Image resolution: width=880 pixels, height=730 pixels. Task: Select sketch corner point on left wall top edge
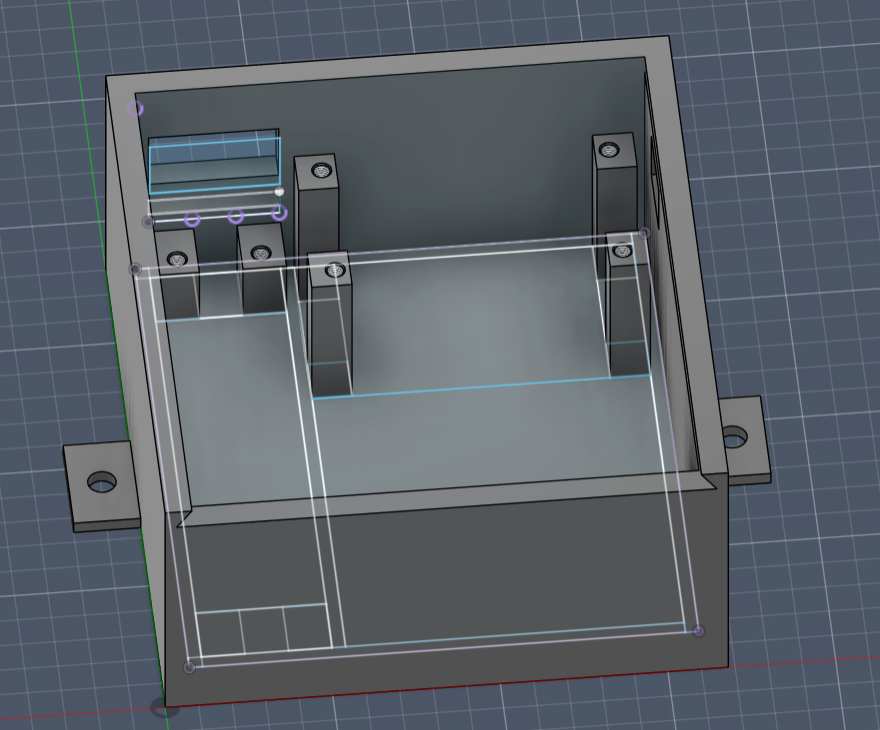pos(135,269)
